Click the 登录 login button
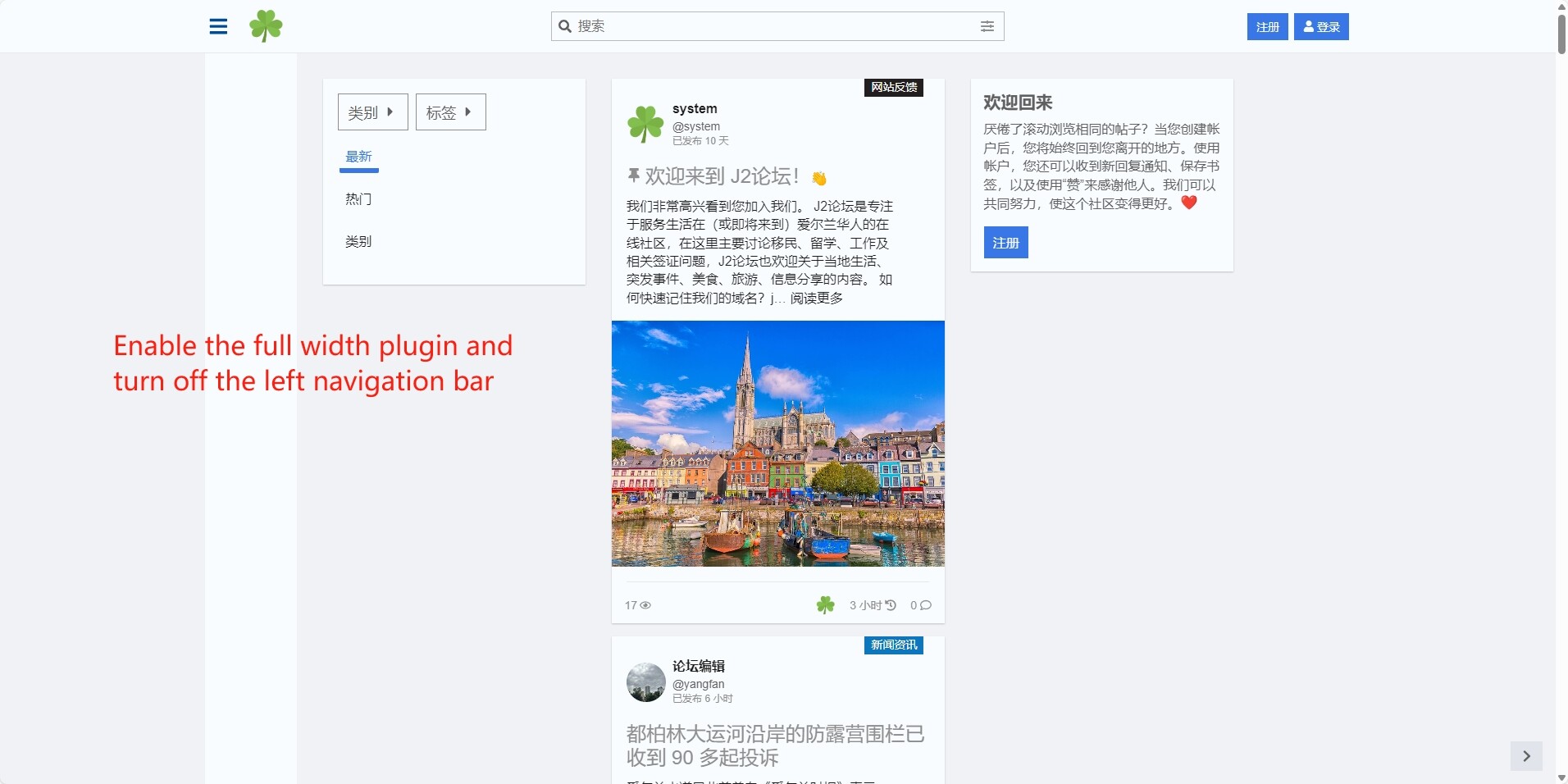The height and width of the screenshot is (784, 1568). pyautogui.click(x=1321, y=27)
